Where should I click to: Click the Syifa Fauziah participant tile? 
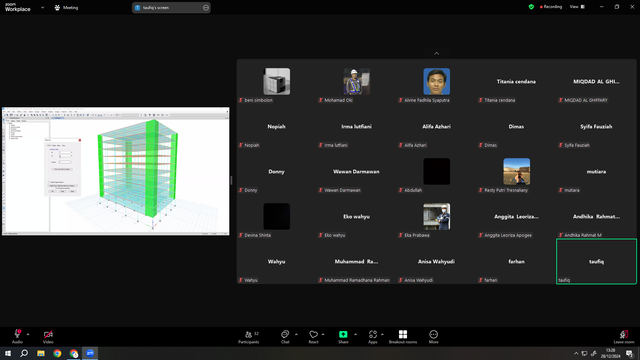pos(596,127)
